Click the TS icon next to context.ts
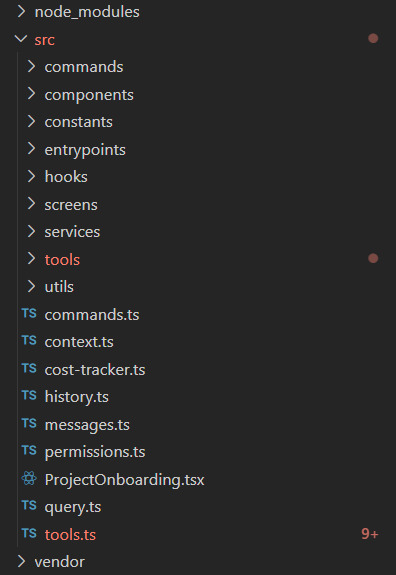396x575 pixels. [x=29, y=341]
